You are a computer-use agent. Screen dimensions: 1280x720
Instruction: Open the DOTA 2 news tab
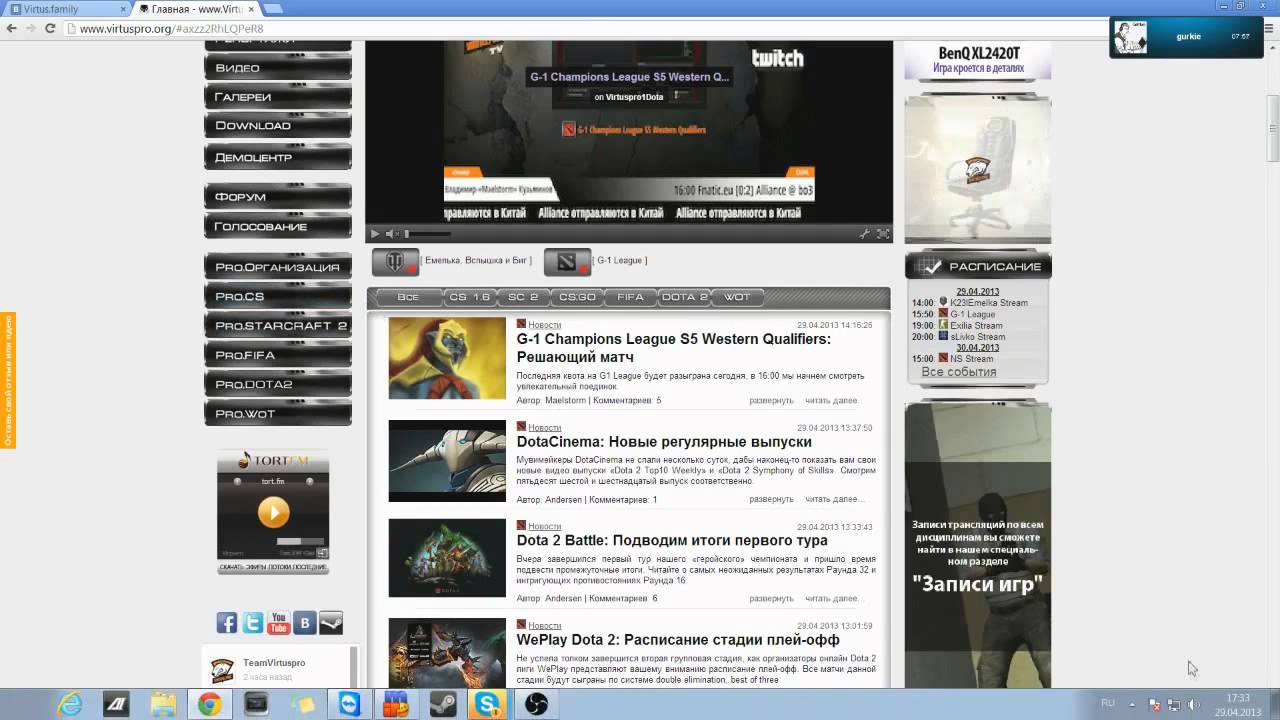(x=685, y=297)
